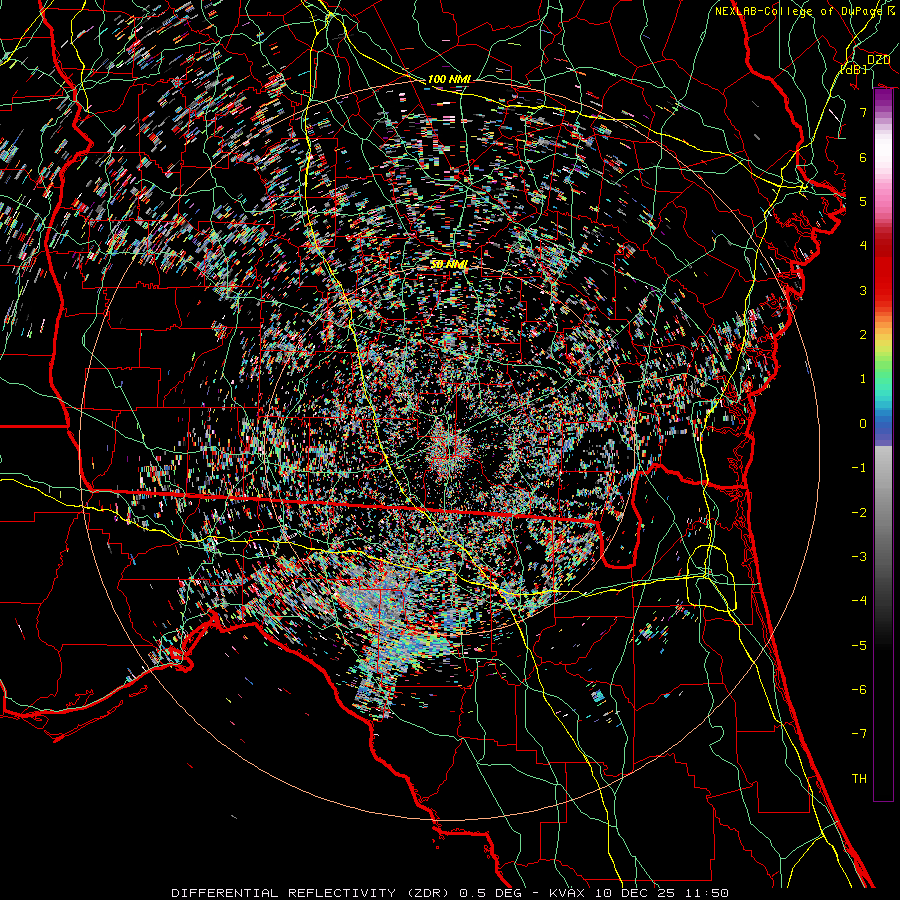Click the '0.5 DEG' elevation angle text
This screenshot has height=900, width=900.
(490, 893)
